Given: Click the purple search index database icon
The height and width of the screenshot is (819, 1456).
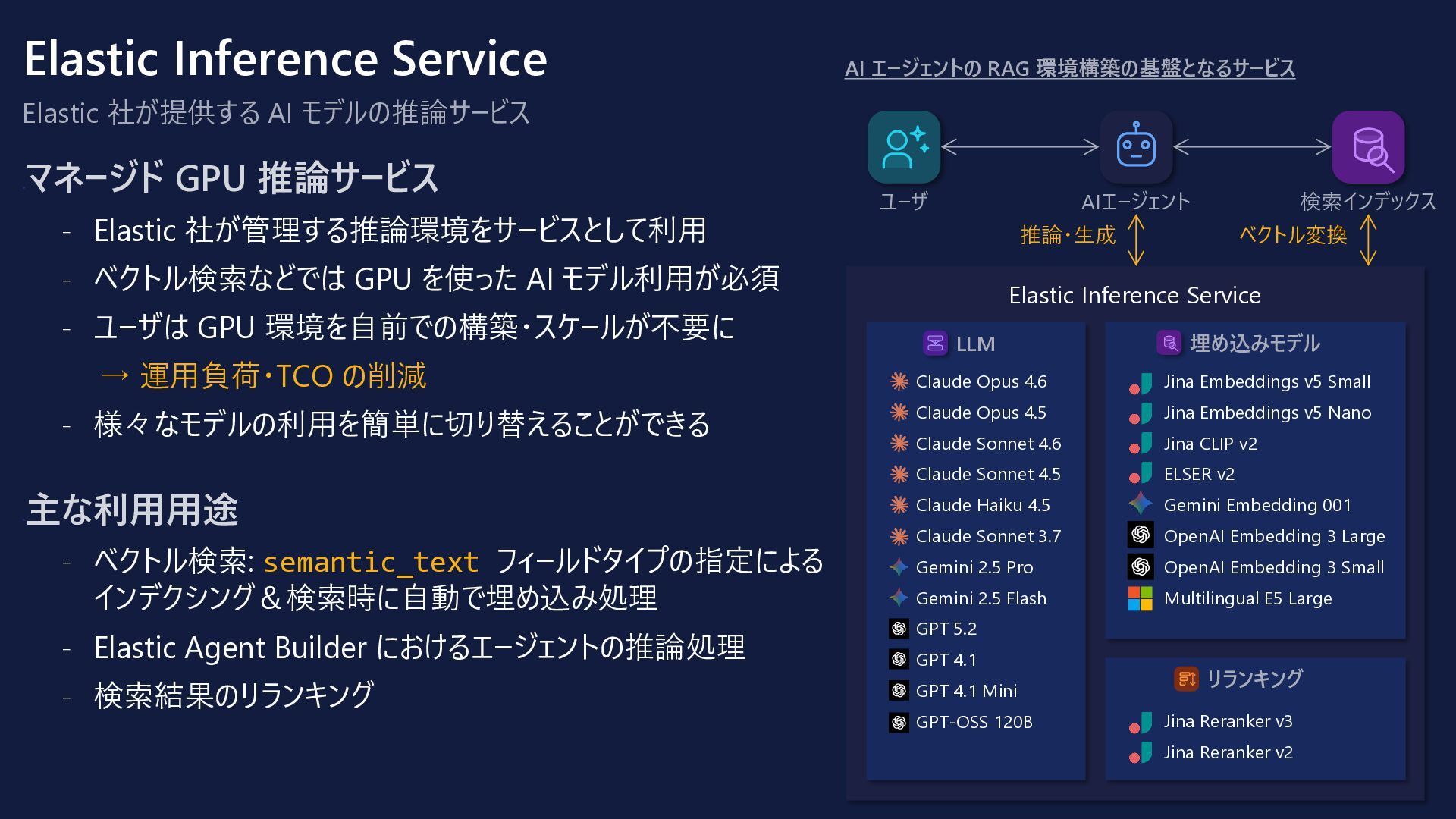Looking at the screenshot, I should (x=1369, y=147).
